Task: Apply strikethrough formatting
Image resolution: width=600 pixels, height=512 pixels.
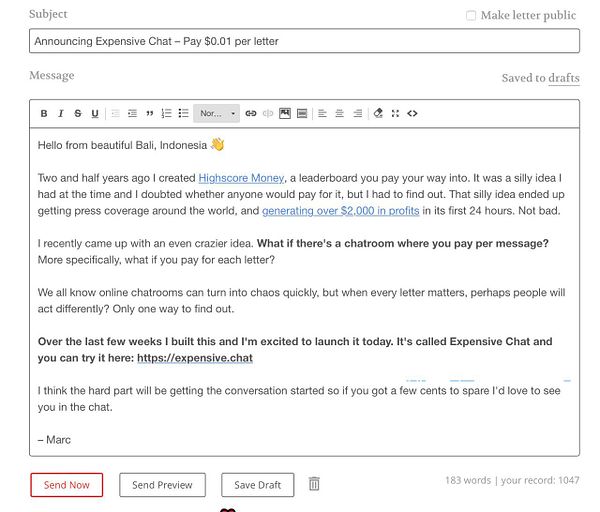Action: pyautogui.click(x=78, y=113)
